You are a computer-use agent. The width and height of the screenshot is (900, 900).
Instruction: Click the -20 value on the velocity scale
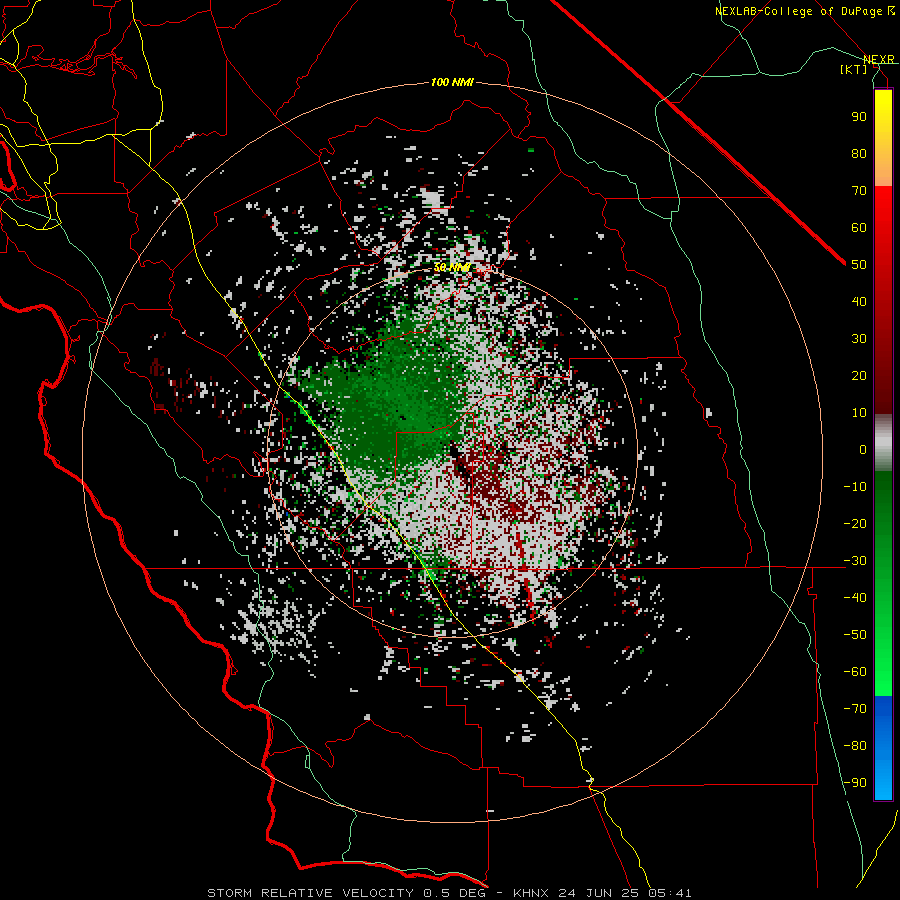coord(855,524)
